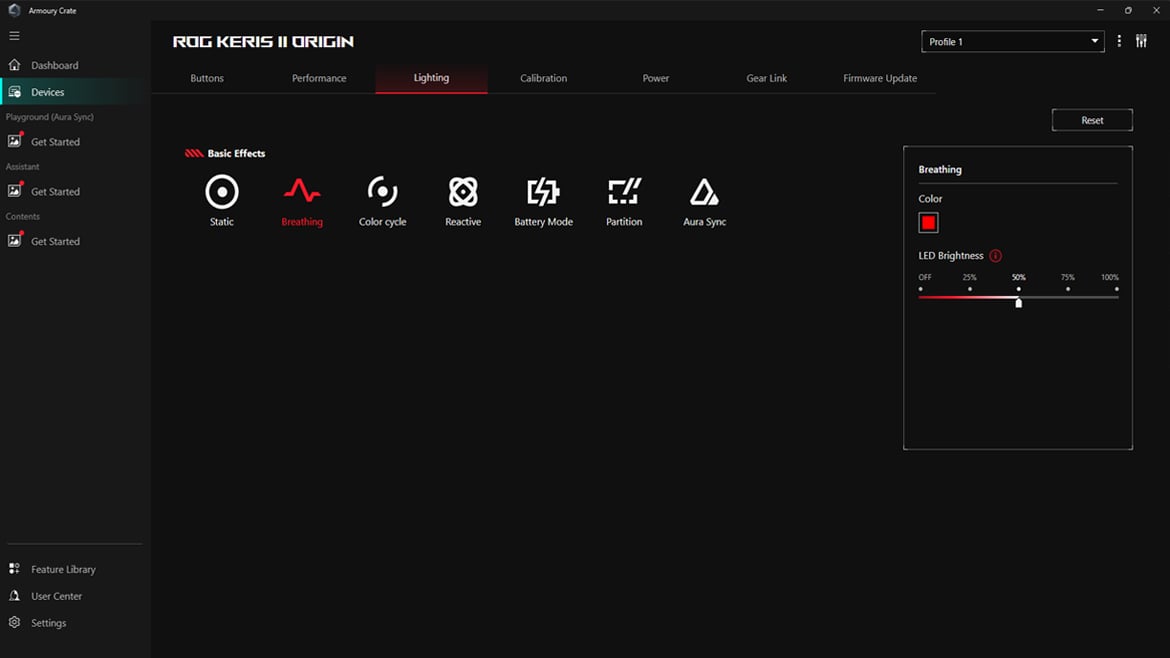Switch to the Lighting tab
The image size is (1170, 658).
[431, 78]
